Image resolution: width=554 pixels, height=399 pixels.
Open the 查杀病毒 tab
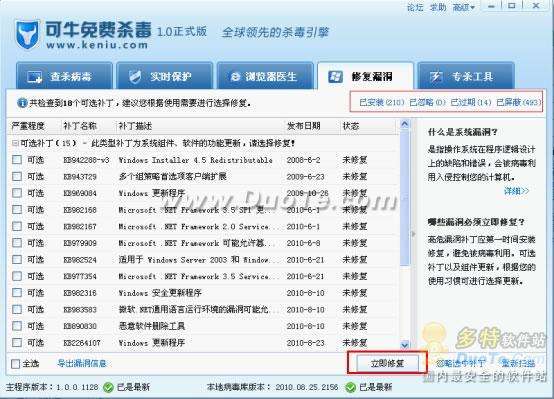[x=64, y=76]
